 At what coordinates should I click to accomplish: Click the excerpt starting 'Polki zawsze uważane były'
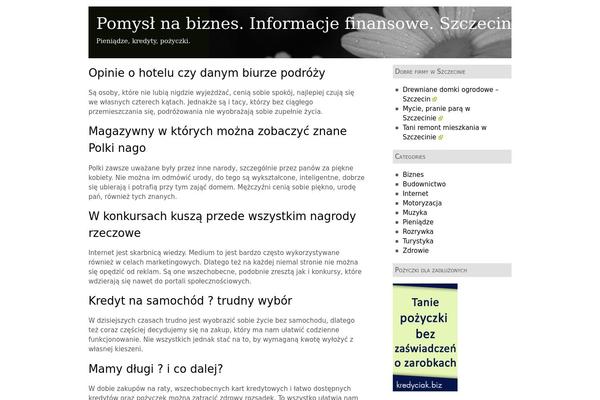click(226, 182)
